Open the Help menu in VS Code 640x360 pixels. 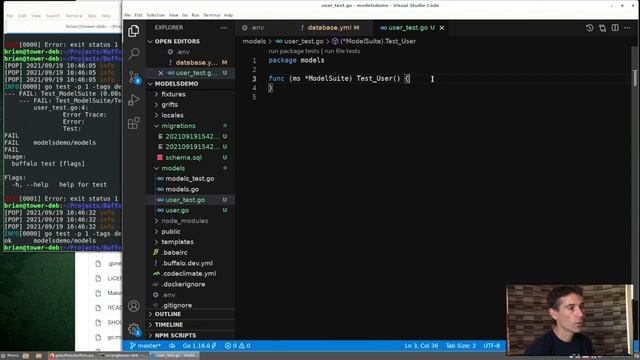(x=228, y=15)
